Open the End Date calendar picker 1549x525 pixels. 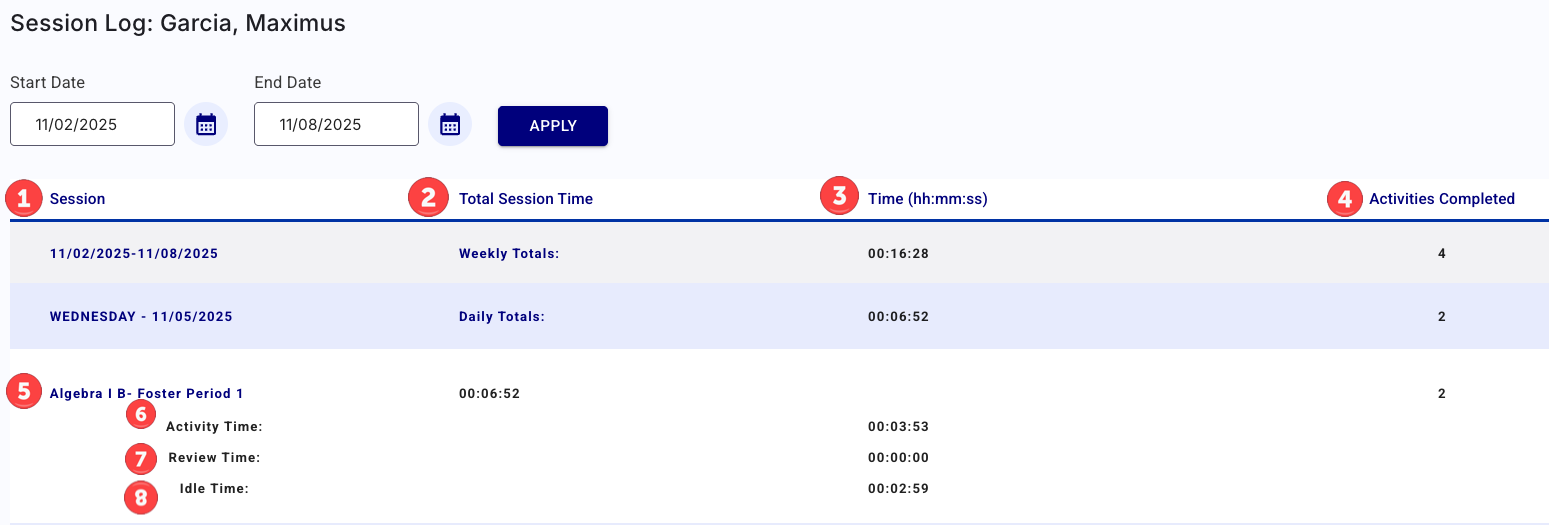(450, 125)
